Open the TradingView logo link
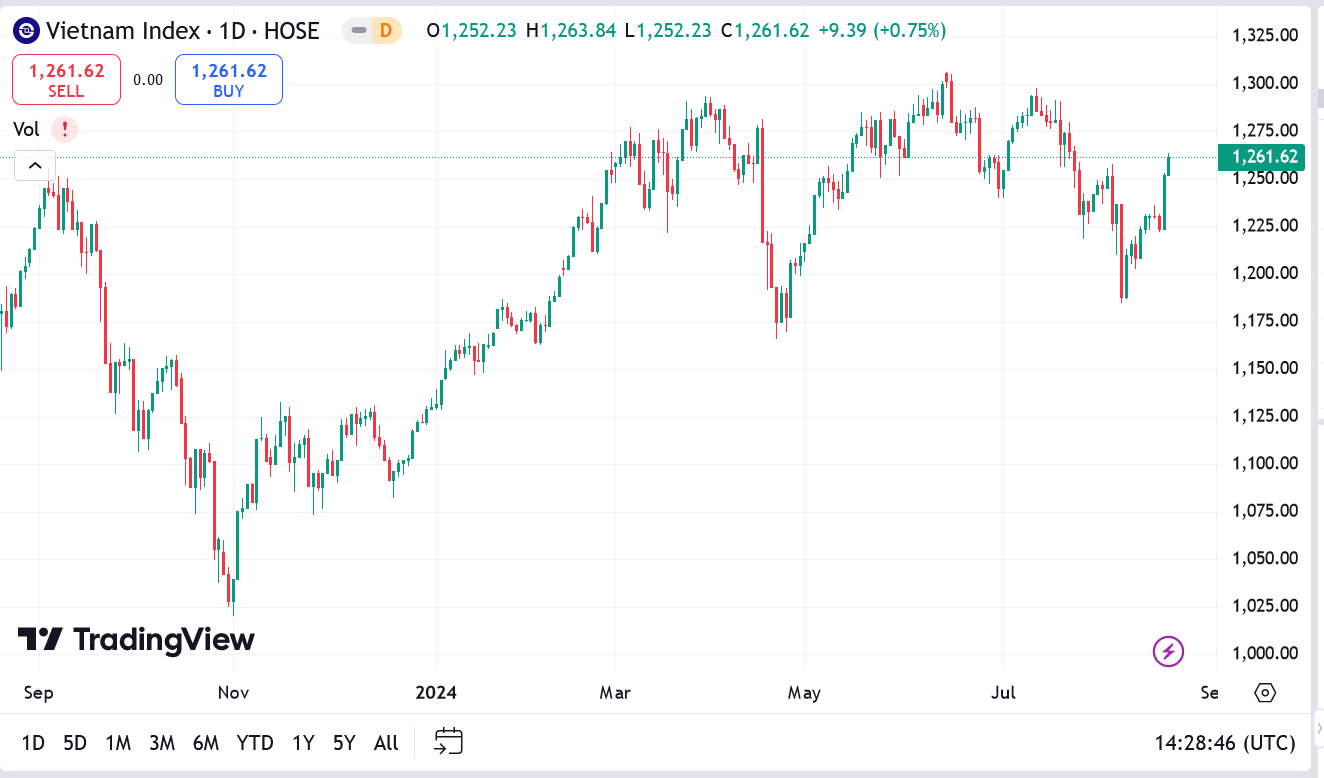Screen dimensions: 1324x778 [x=136, y=639]
